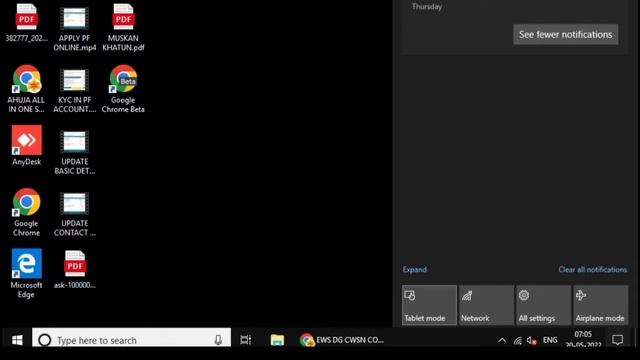Click Clear all notifications link
This screenshot has height=360, width=640.
coord(593,269)
